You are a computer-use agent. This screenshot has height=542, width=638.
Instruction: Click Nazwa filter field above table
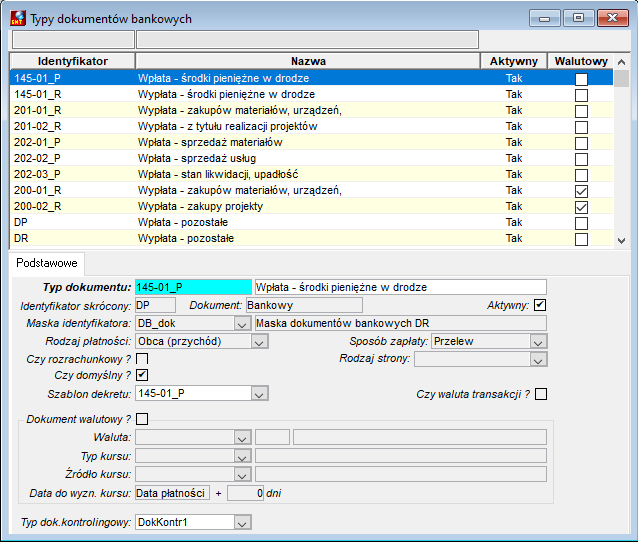[x=308, y=40]
